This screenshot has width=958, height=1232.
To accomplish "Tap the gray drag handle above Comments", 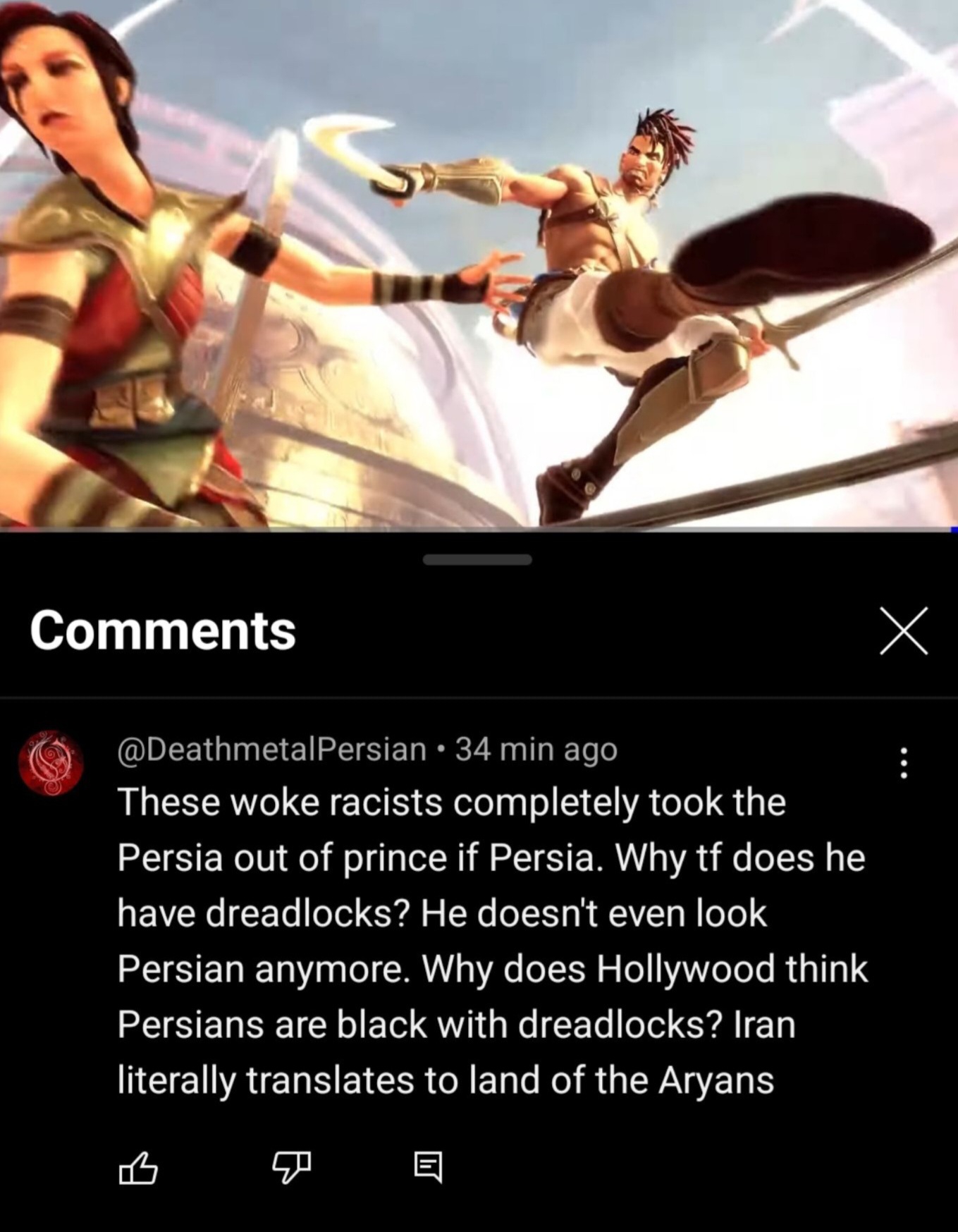I will tap(478, 560).
